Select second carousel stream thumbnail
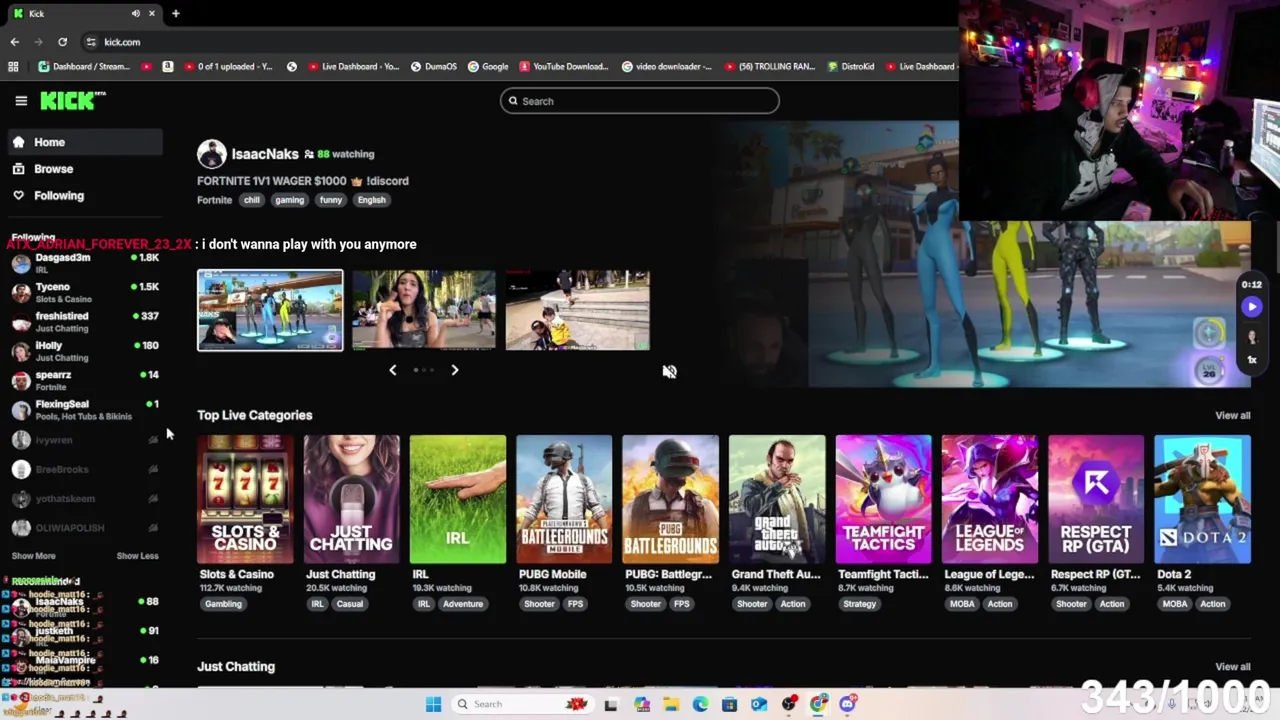 pos(424,310)
